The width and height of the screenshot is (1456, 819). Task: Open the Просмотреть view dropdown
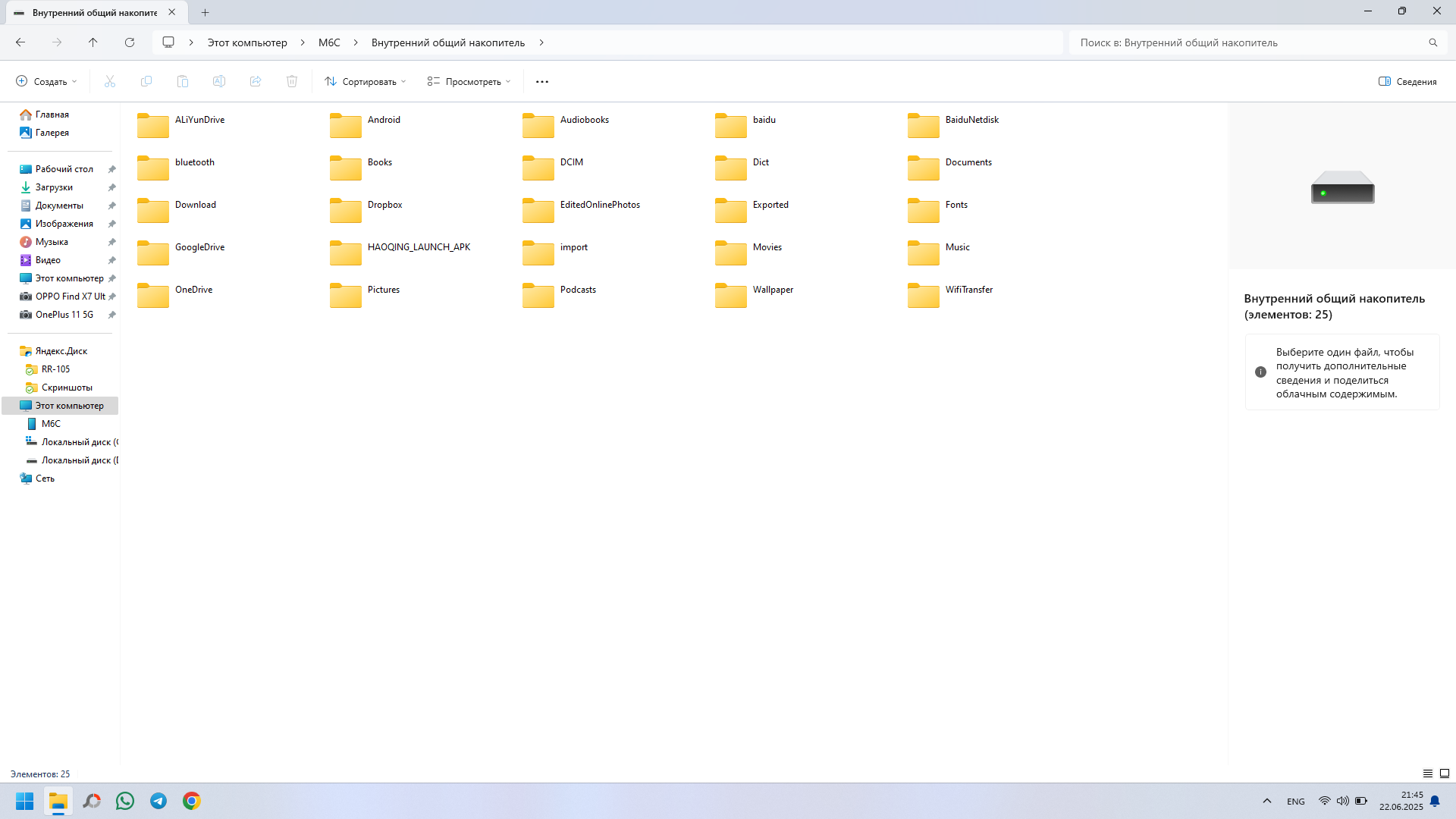click(x=469, y=81)
